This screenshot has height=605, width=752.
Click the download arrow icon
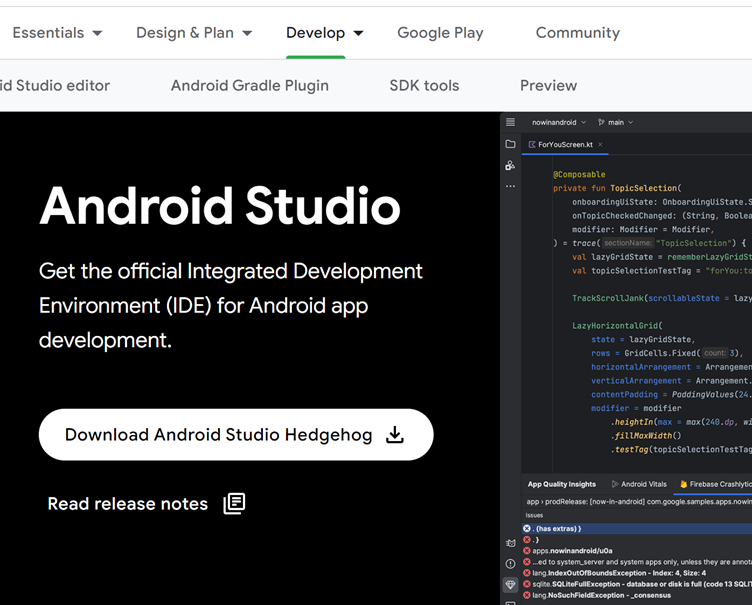pos(395,435)
